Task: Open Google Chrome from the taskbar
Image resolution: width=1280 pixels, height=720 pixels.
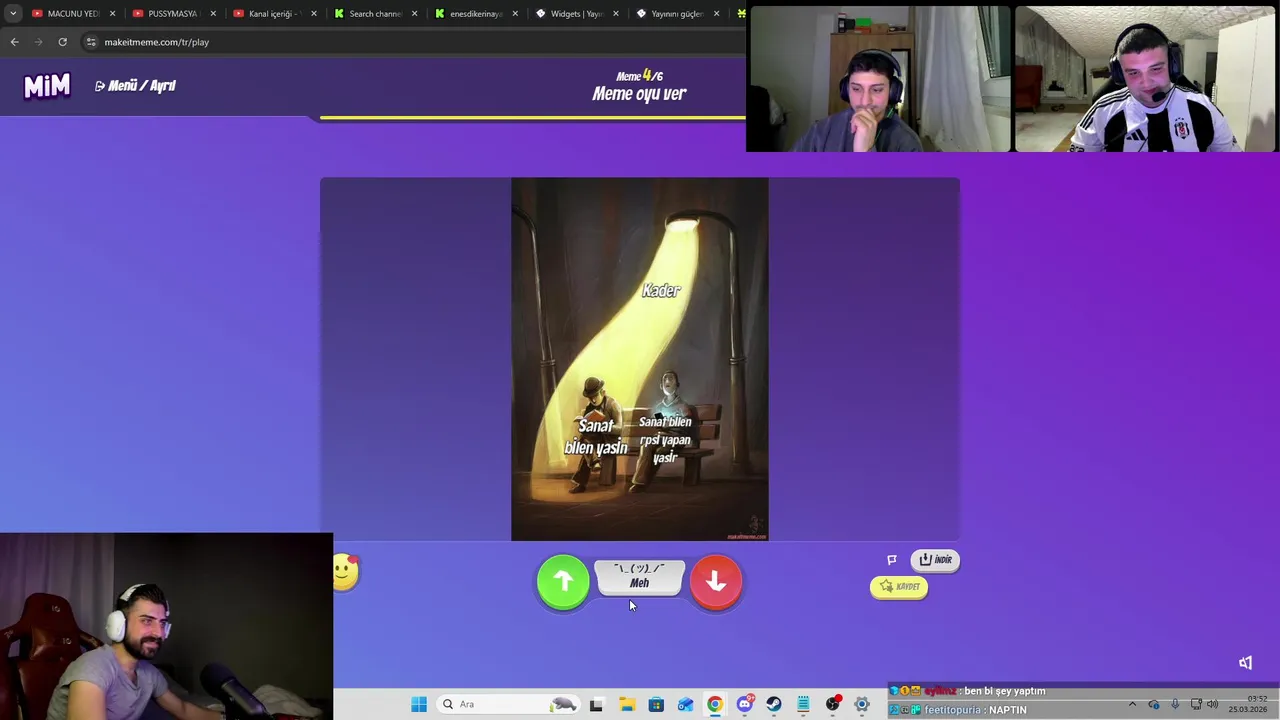Action: (715, 704)
